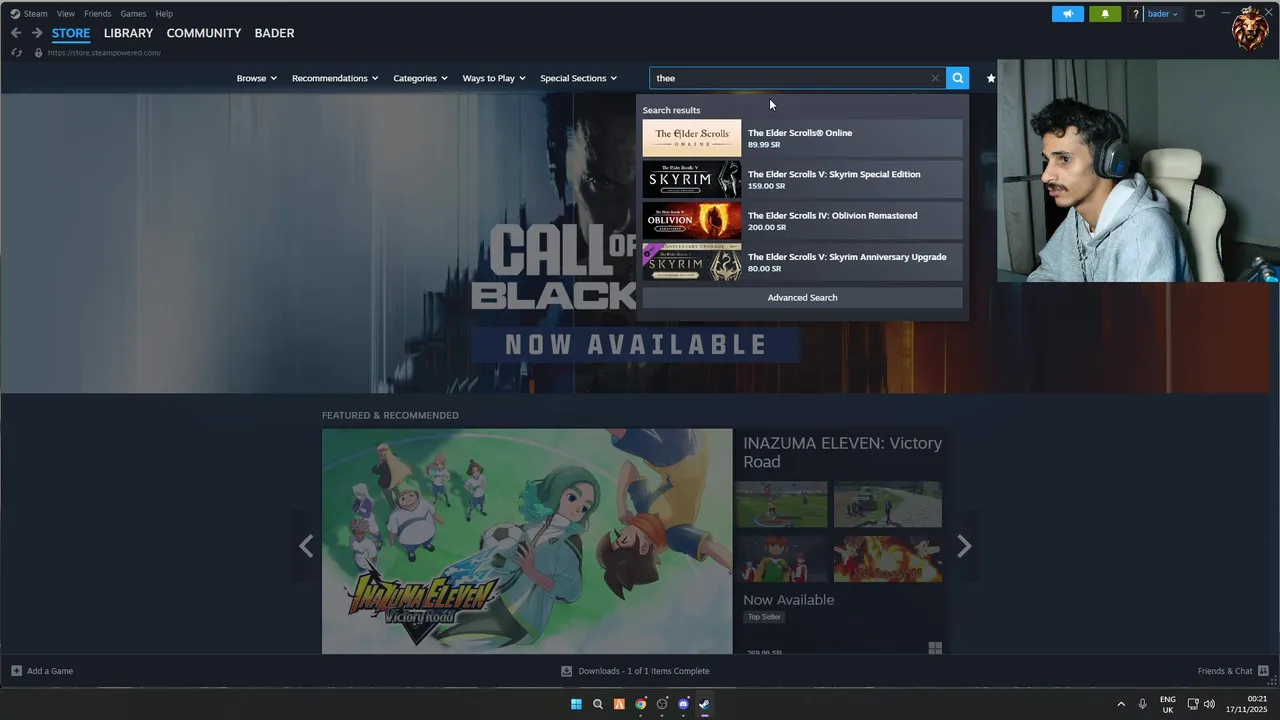Image resolution: width=1280 pixels, height=720 pixels.
Task: Select The Elder Scrolls Online result
Action: pos(802,138)
